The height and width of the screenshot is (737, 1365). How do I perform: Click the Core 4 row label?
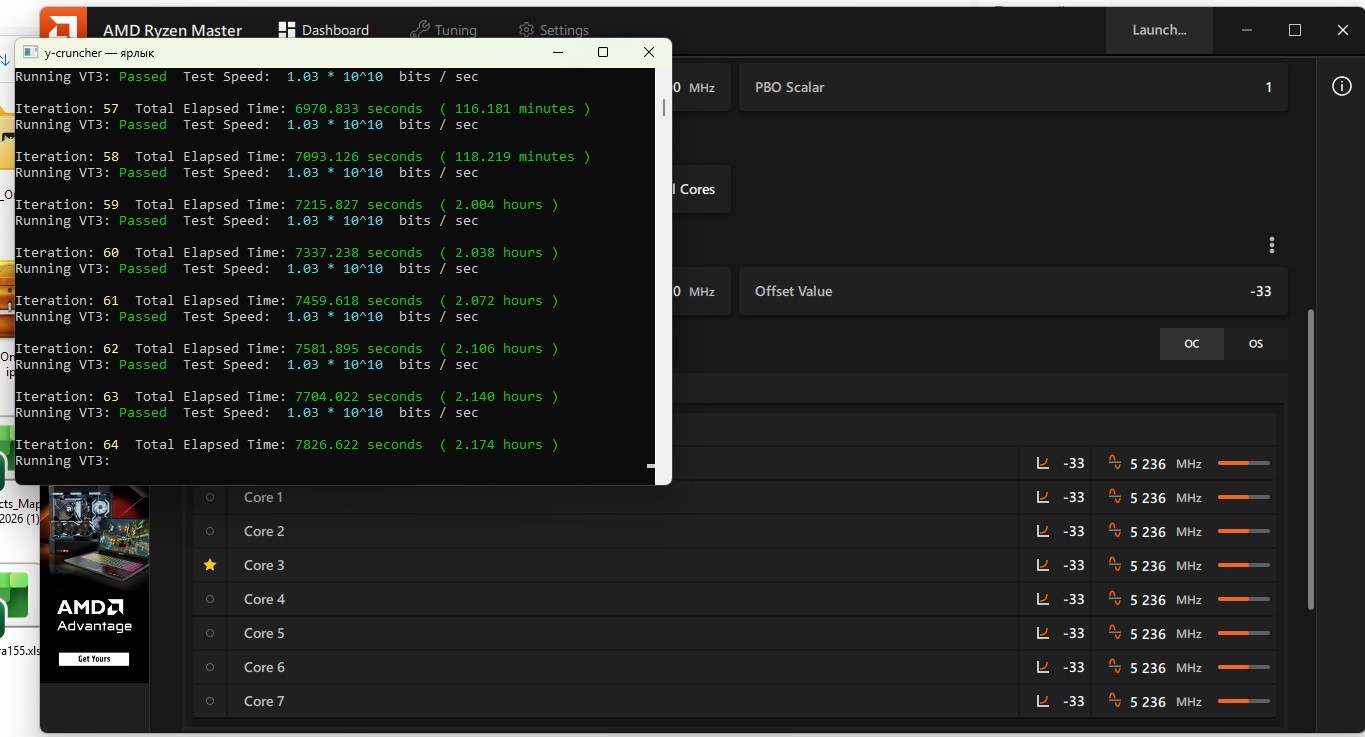point(264,599)
